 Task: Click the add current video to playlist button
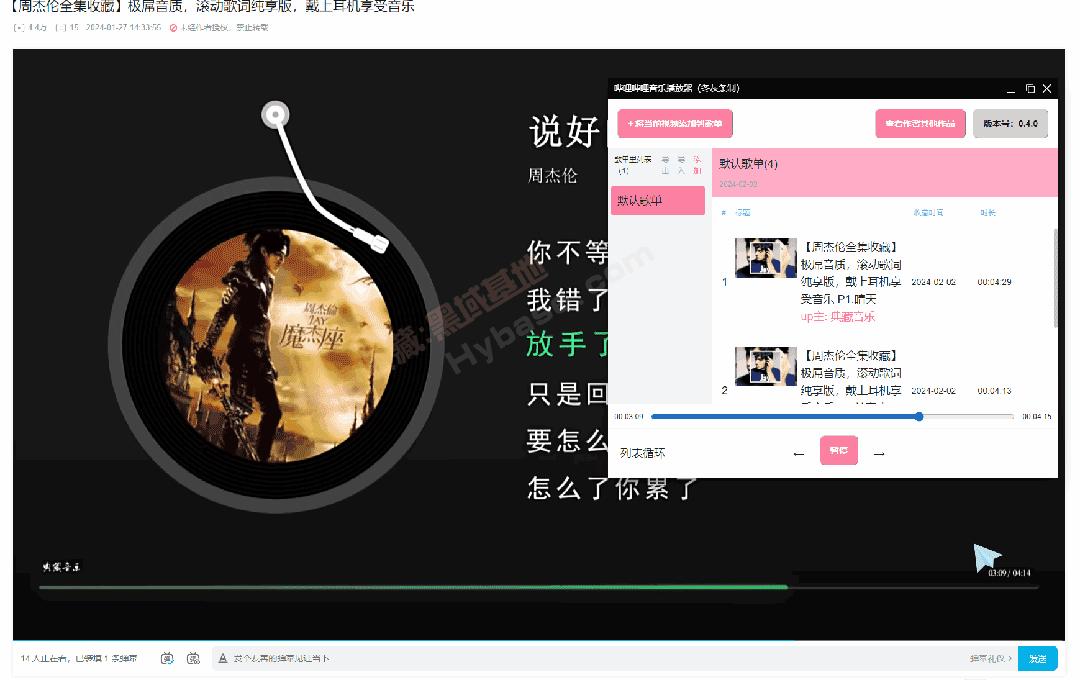[675, 124]
